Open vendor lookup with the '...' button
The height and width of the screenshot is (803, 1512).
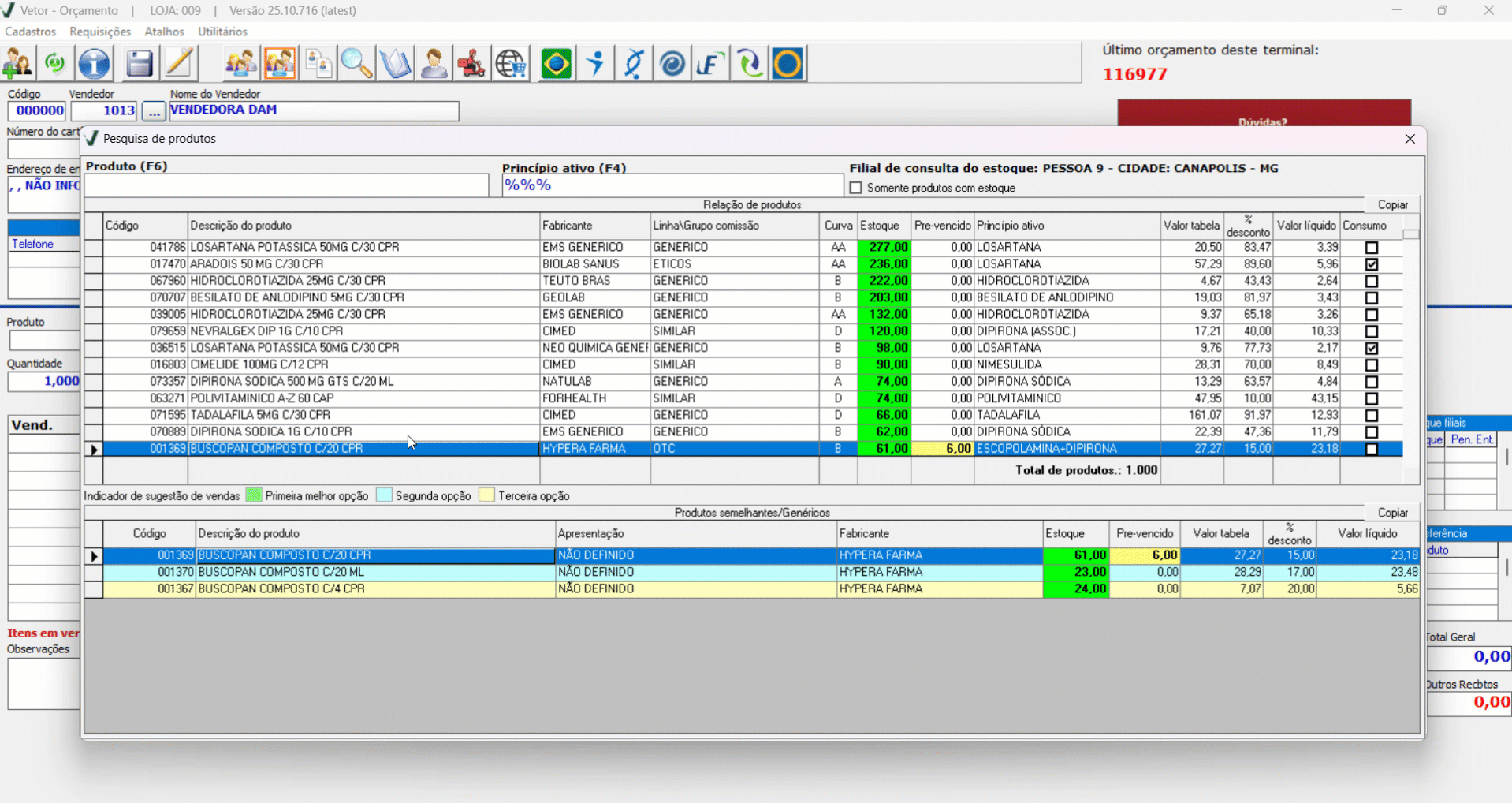pos(154,112)
